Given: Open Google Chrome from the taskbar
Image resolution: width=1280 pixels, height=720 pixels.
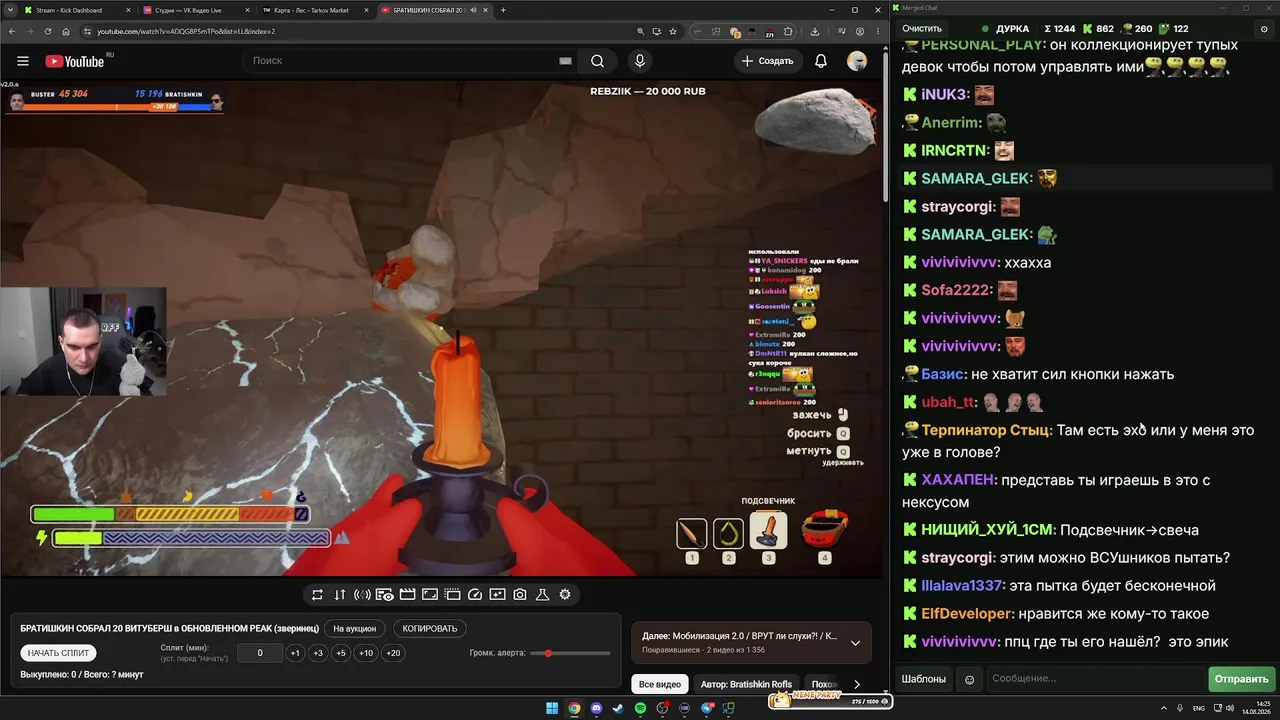Looking at the screenshot, I should click(x=574, y=709).
